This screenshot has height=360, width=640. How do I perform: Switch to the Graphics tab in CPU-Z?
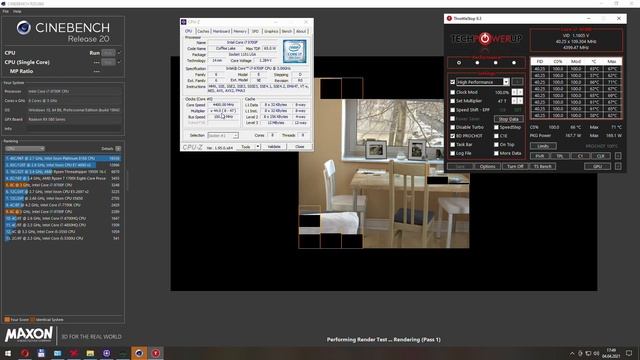coord(271,31)
